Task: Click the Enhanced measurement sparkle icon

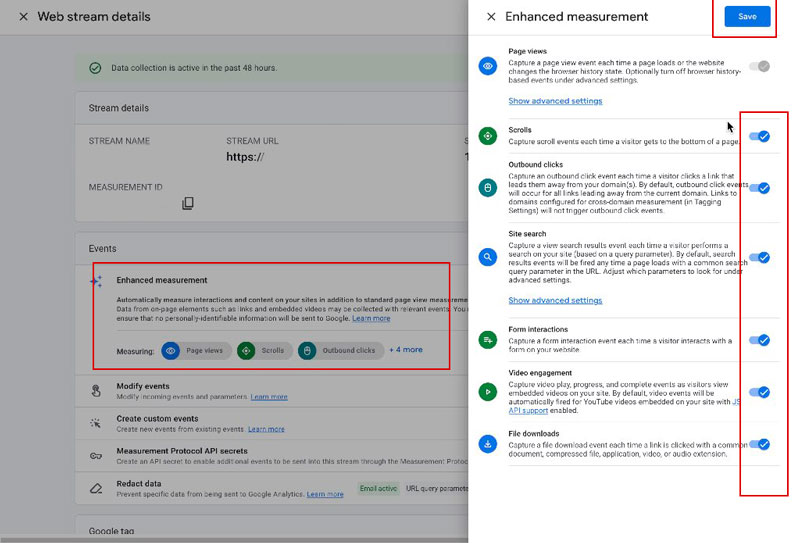Action: 96,281
